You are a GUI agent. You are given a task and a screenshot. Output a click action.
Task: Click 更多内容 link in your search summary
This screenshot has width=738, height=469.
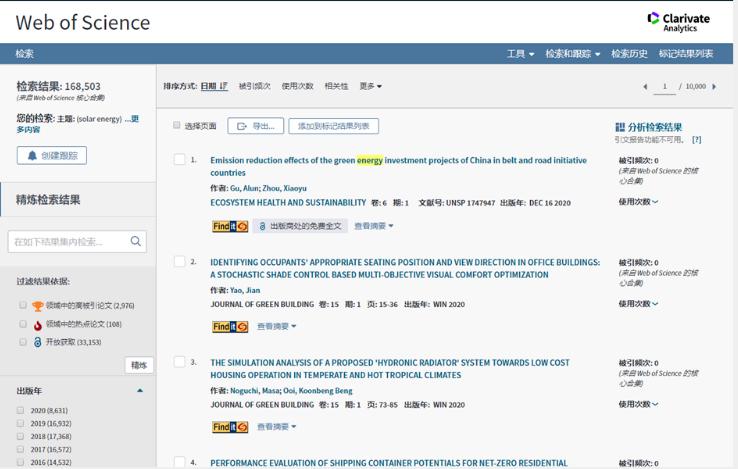point(78,124)
